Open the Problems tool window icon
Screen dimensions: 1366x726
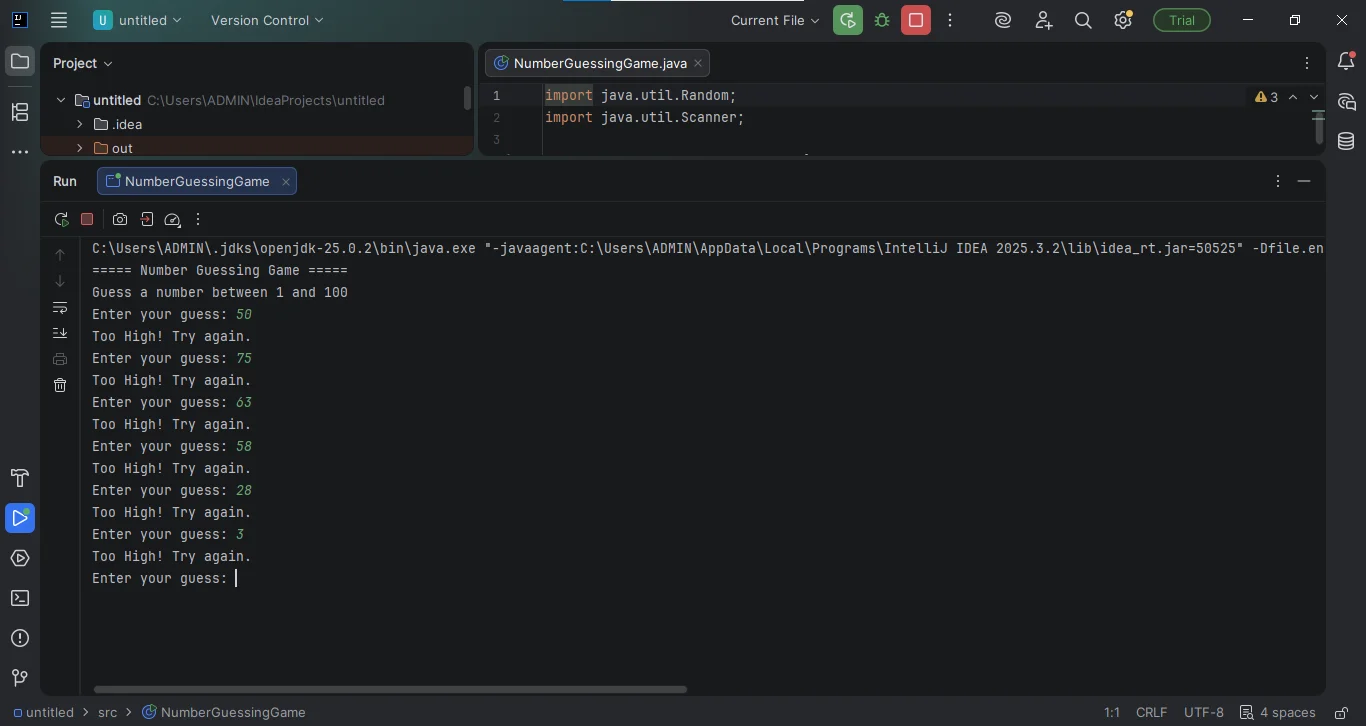20,638
